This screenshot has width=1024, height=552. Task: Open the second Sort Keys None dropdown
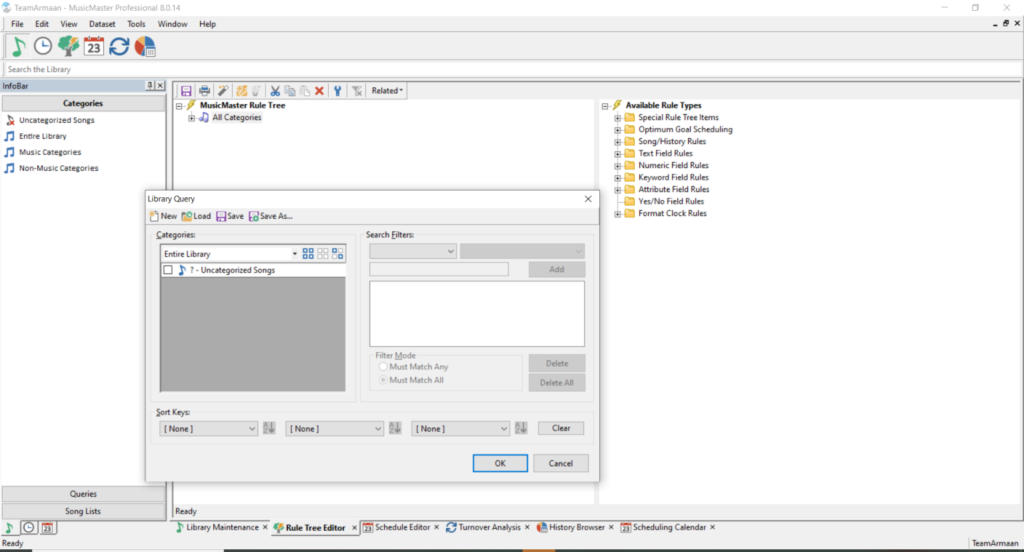tap(334, 429)
